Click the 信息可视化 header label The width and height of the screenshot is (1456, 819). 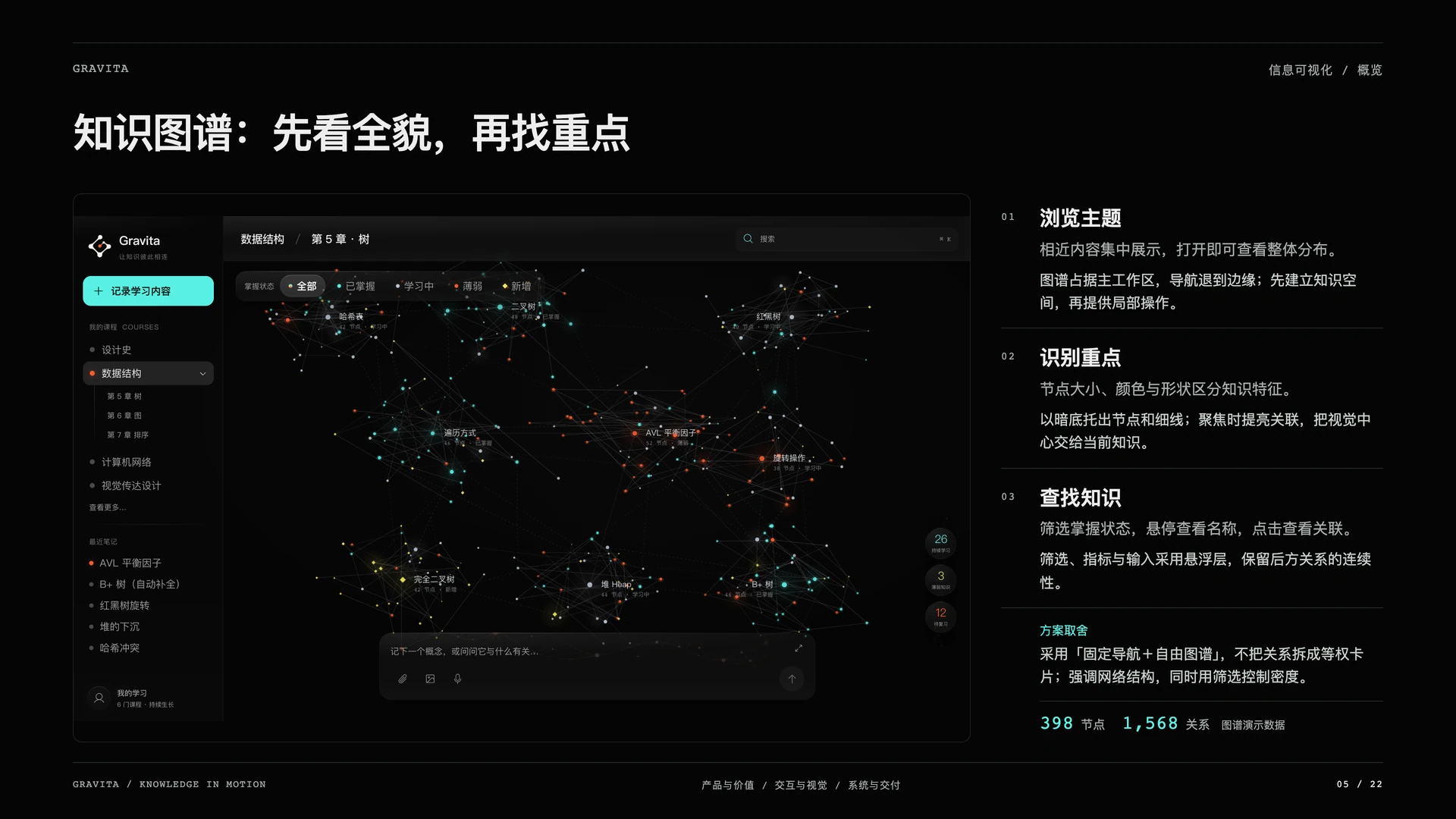pyautogui.click(x=1301, y=70)
